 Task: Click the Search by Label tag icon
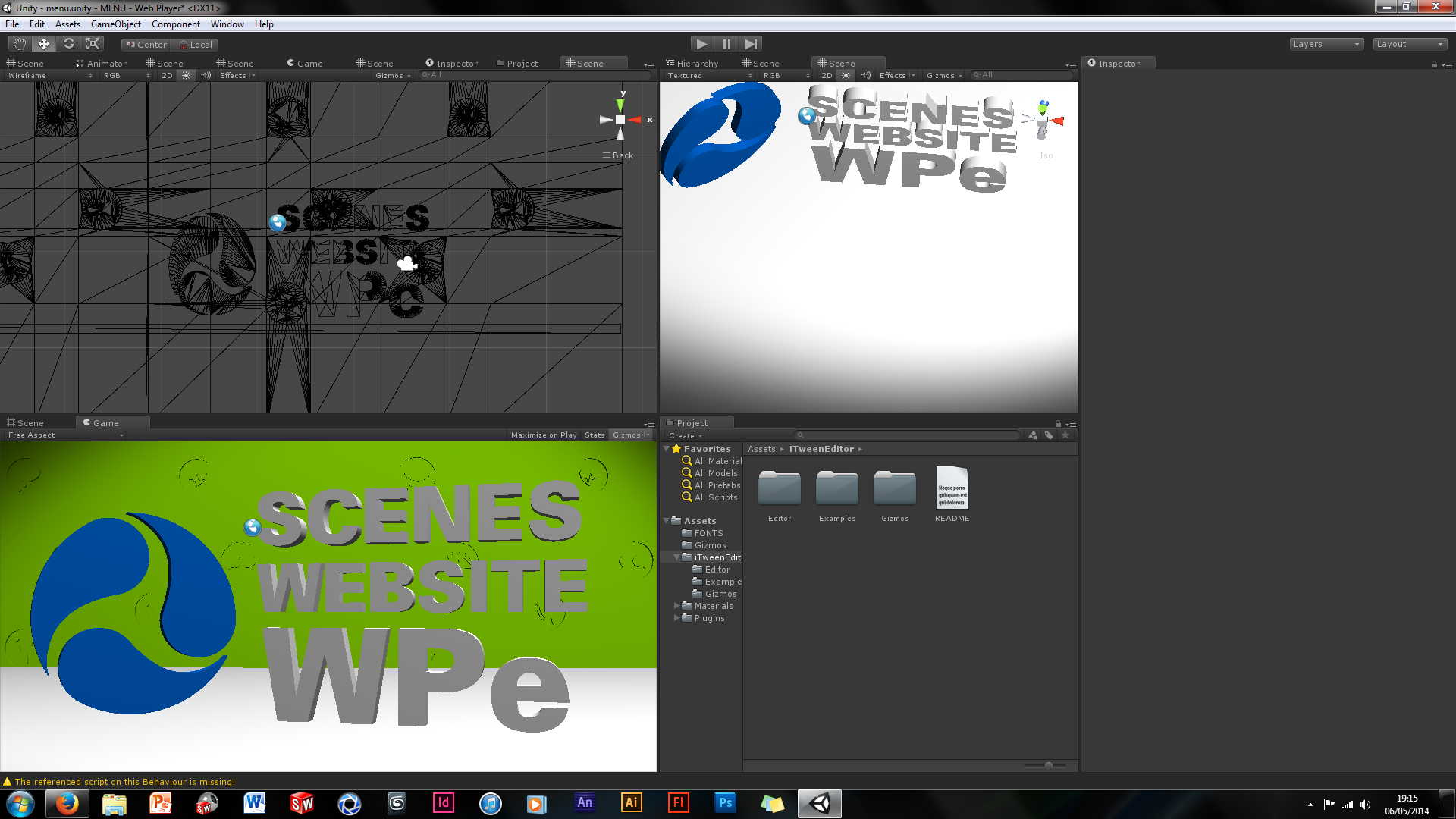click(x=1049, y=435)
